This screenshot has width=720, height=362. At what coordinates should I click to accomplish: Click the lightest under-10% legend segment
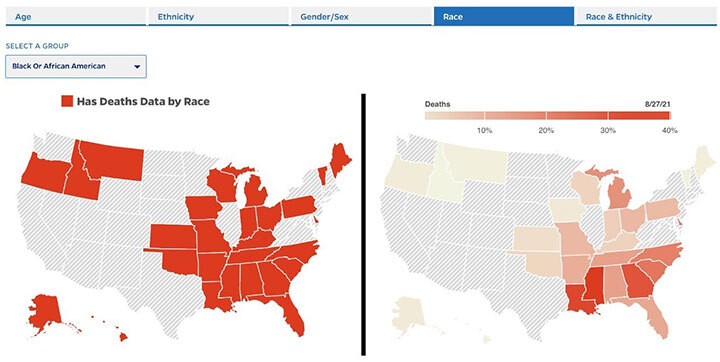(455, 116)
